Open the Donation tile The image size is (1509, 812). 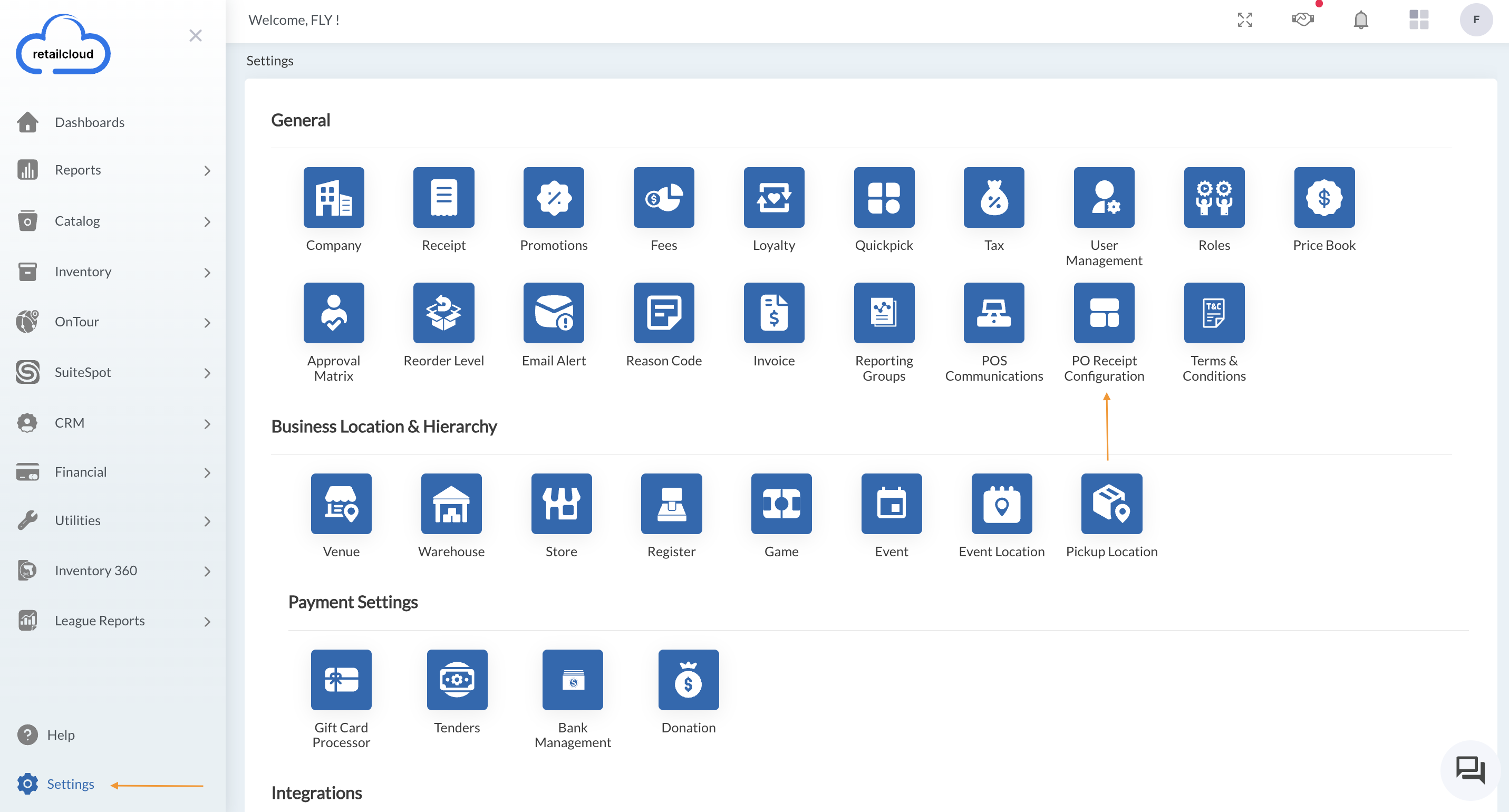coord(688,680)
